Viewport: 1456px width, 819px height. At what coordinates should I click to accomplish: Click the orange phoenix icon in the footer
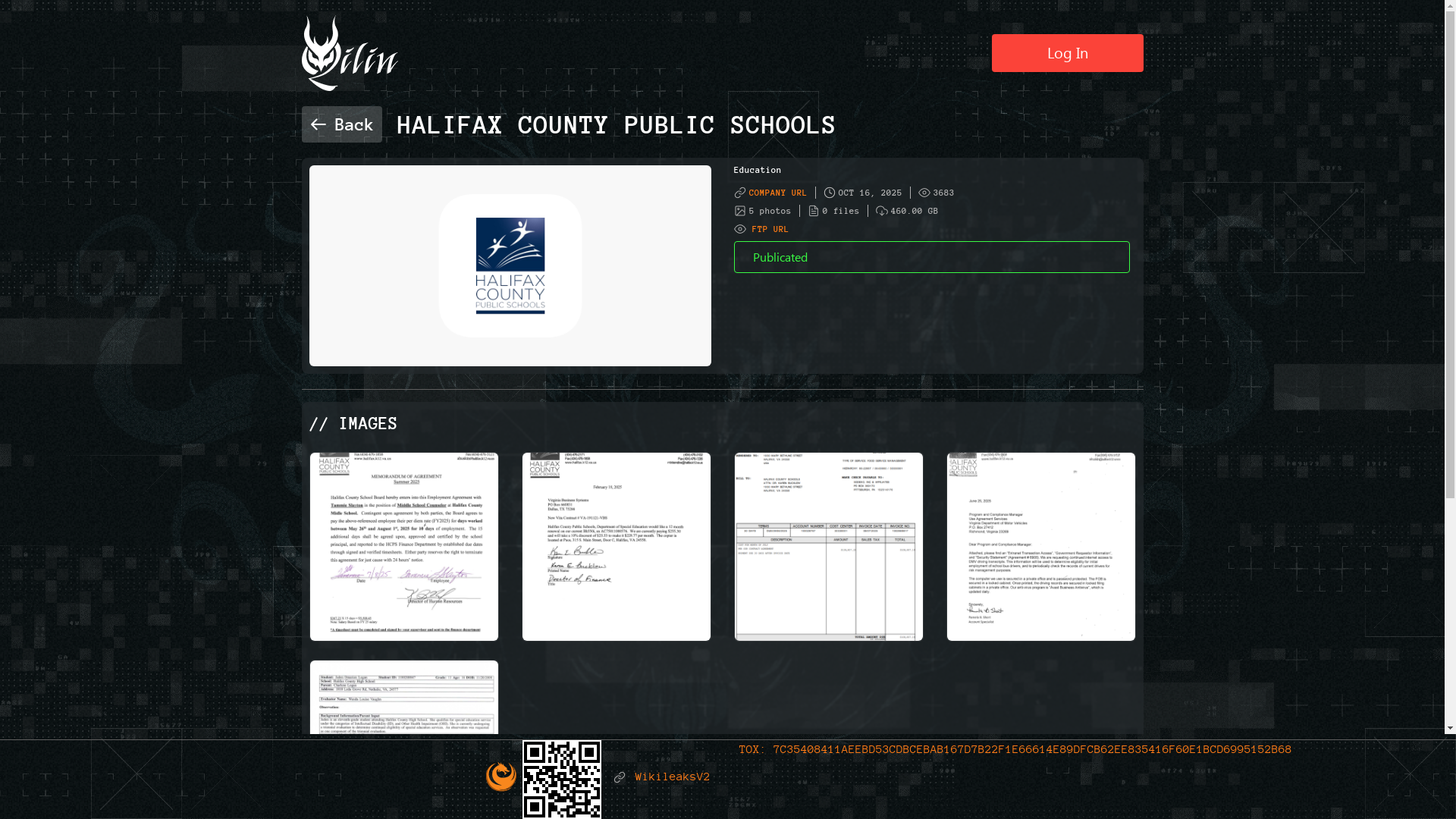click(500, 777)
